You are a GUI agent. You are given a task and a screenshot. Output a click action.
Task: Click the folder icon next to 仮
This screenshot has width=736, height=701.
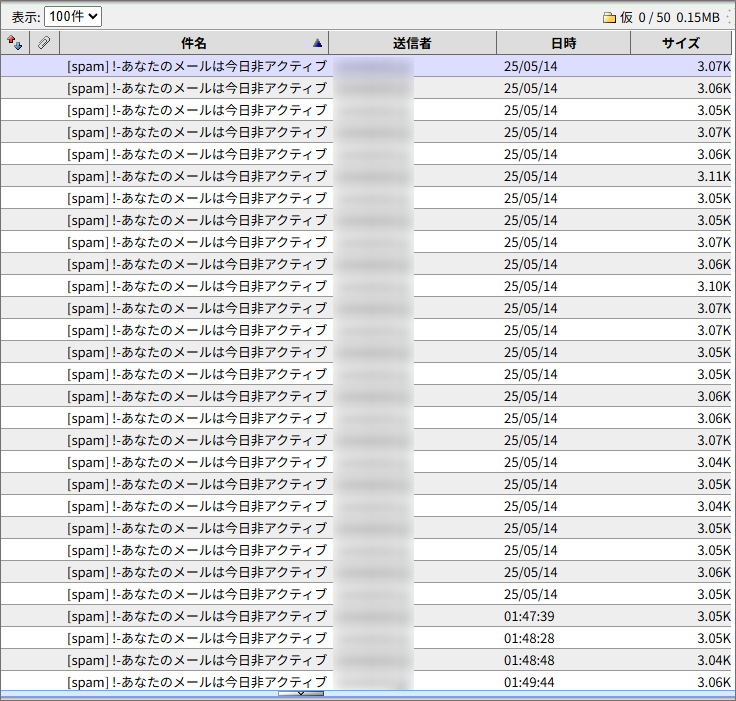click(x=609, y=17)
